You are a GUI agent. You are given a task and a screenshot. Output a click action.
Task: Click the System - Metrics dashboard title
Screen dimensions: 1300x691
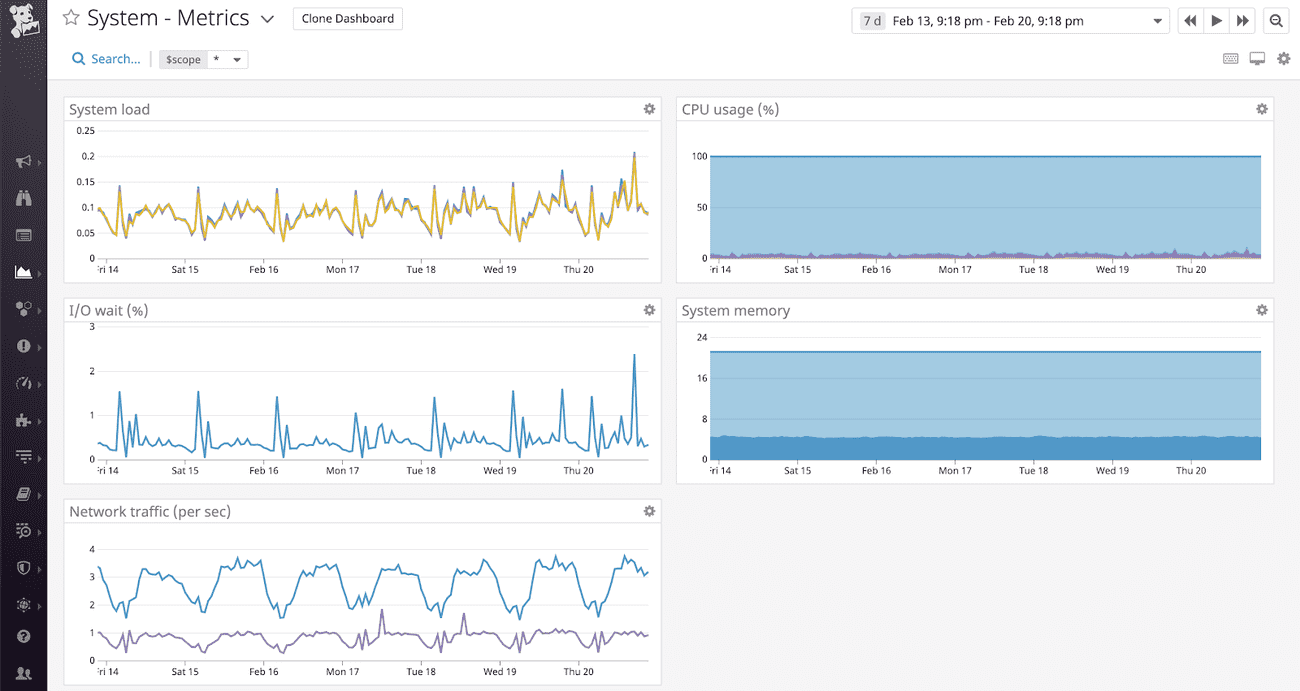(x=168, y=18)
